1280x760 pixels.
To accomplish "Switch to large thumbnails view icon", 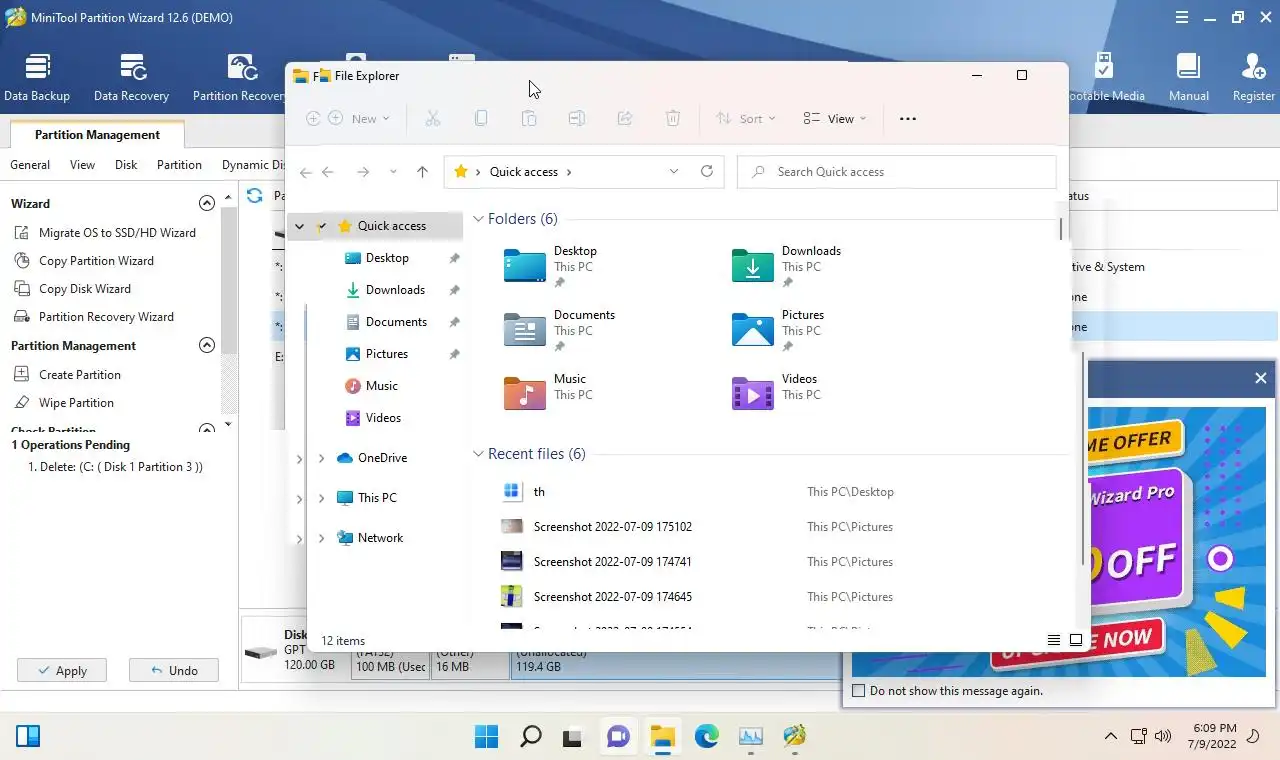I will click(x=1076, y=640).
